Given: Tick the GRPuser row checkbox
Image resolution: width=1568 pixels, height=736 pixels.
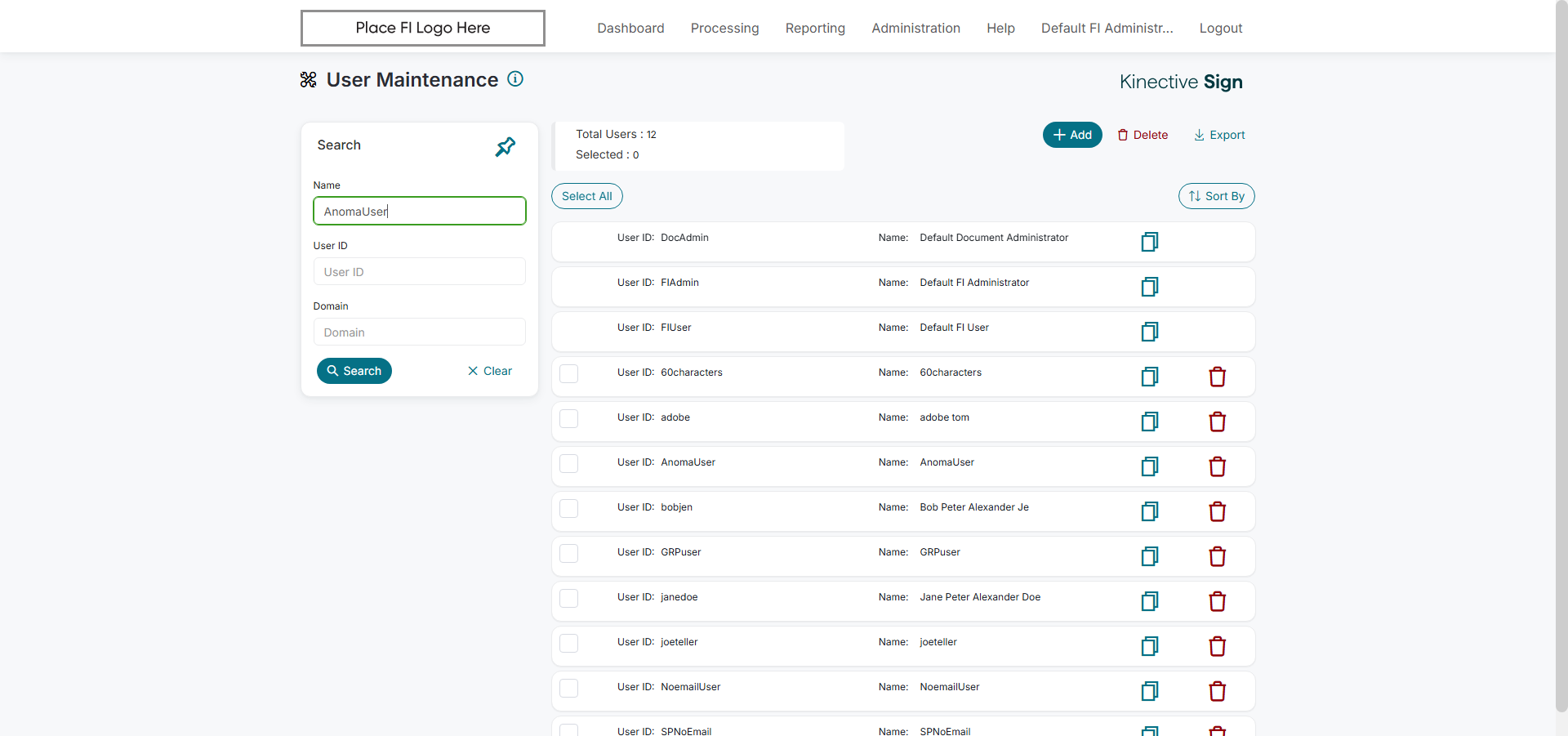Looking at the screenshot, I should (569, 553).
